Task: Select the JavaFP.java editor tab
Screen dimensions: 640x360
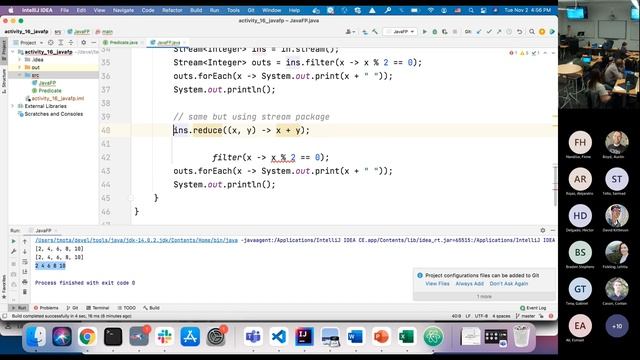Action: click(168, 42)
